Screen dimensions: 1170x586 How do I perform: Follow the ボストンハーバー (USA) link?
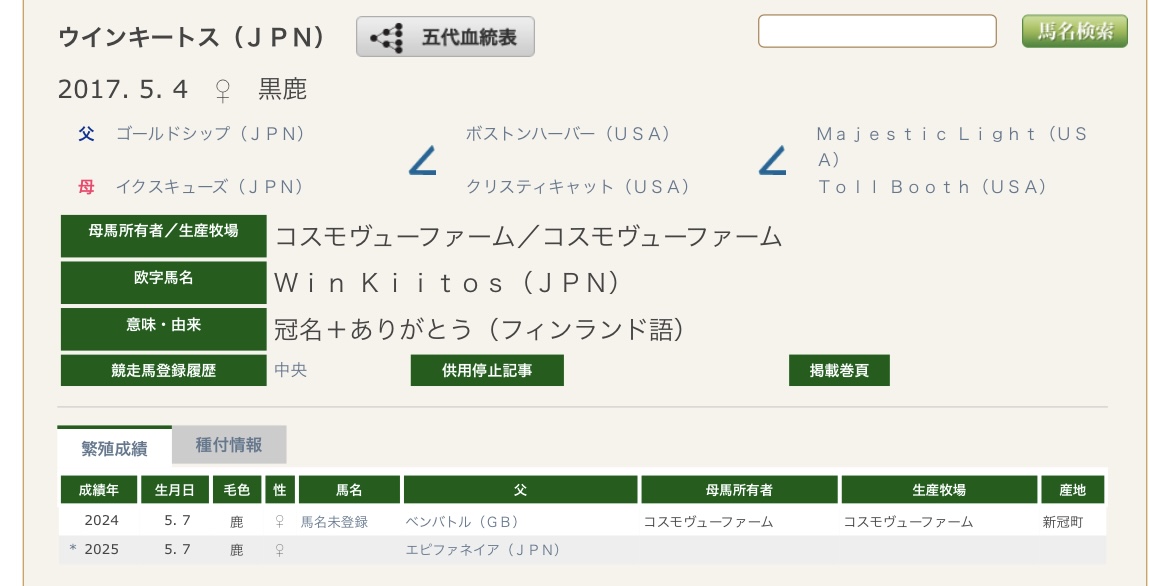567,134
